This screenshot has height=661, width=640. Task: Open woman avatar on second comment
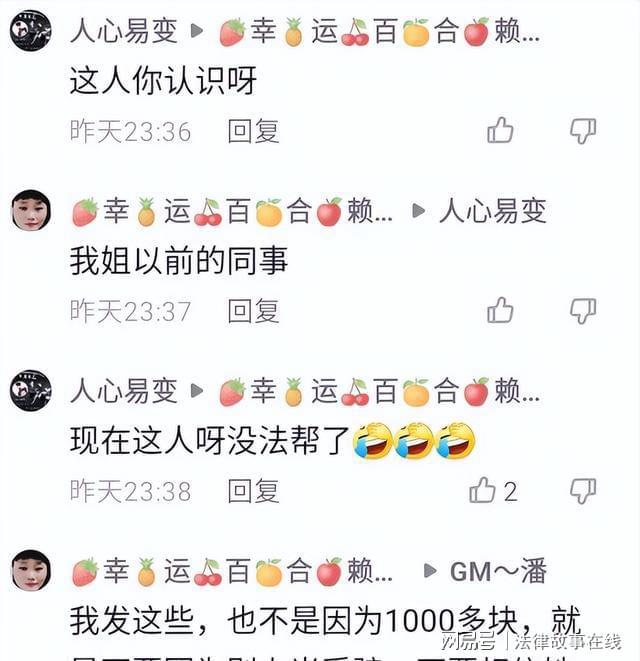coord(31,210)
